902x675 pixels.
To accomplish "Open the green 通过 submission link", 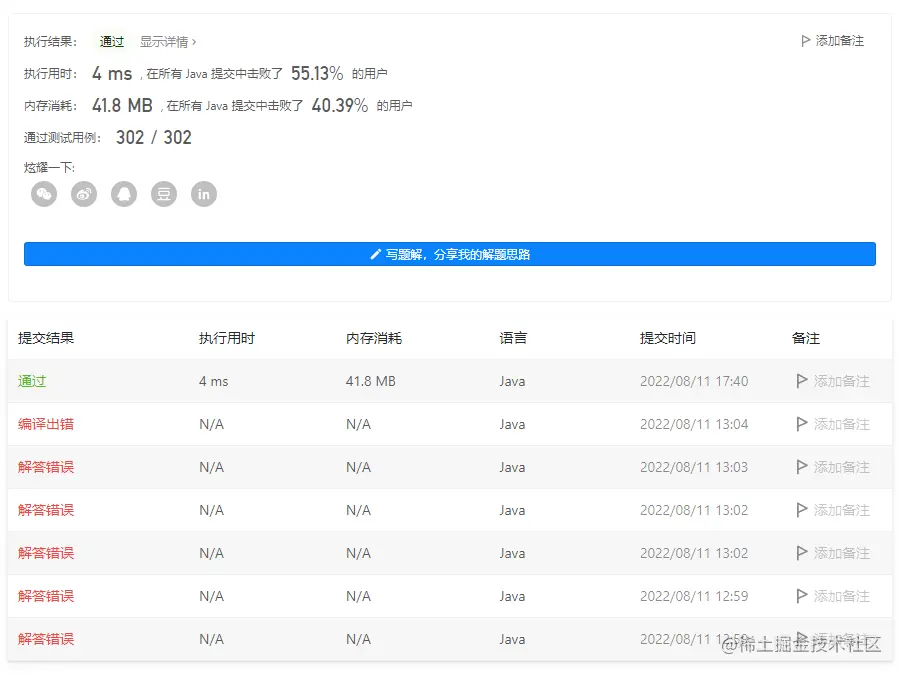I will (x=32, y=381).
